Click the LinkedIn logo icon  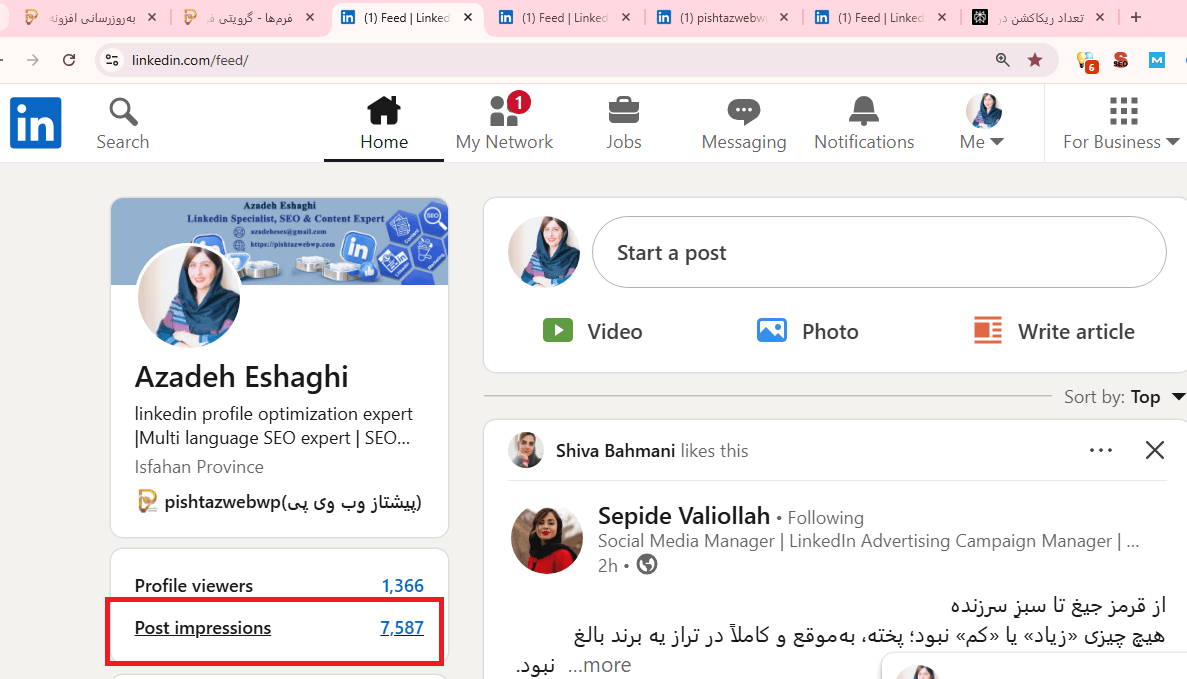36,123
